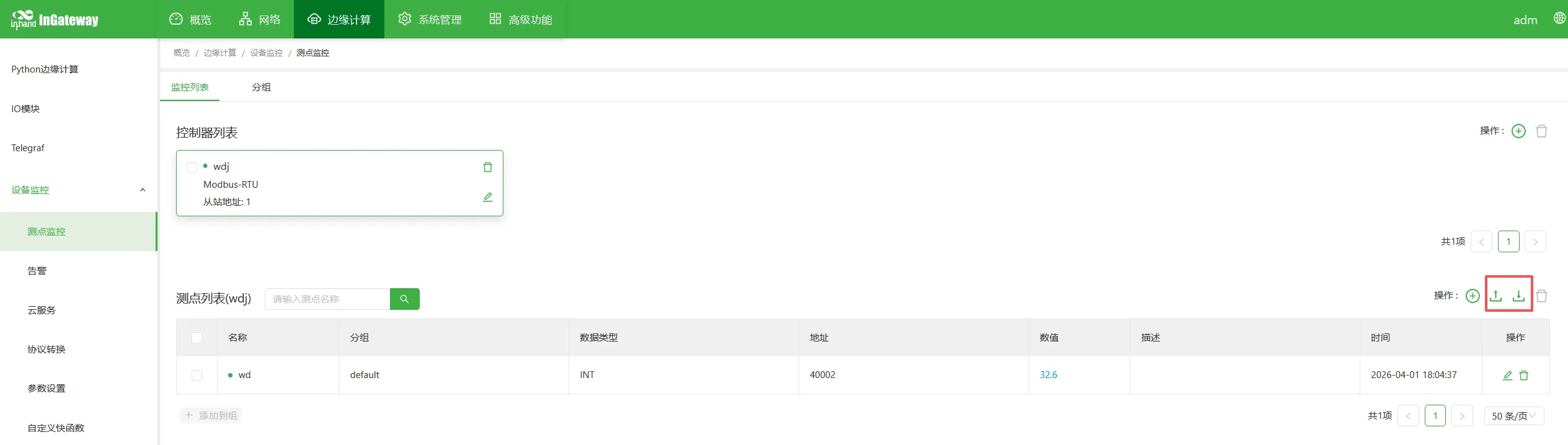Click the 添加到组 button
1568x445 pixels.
coord(211,415)
